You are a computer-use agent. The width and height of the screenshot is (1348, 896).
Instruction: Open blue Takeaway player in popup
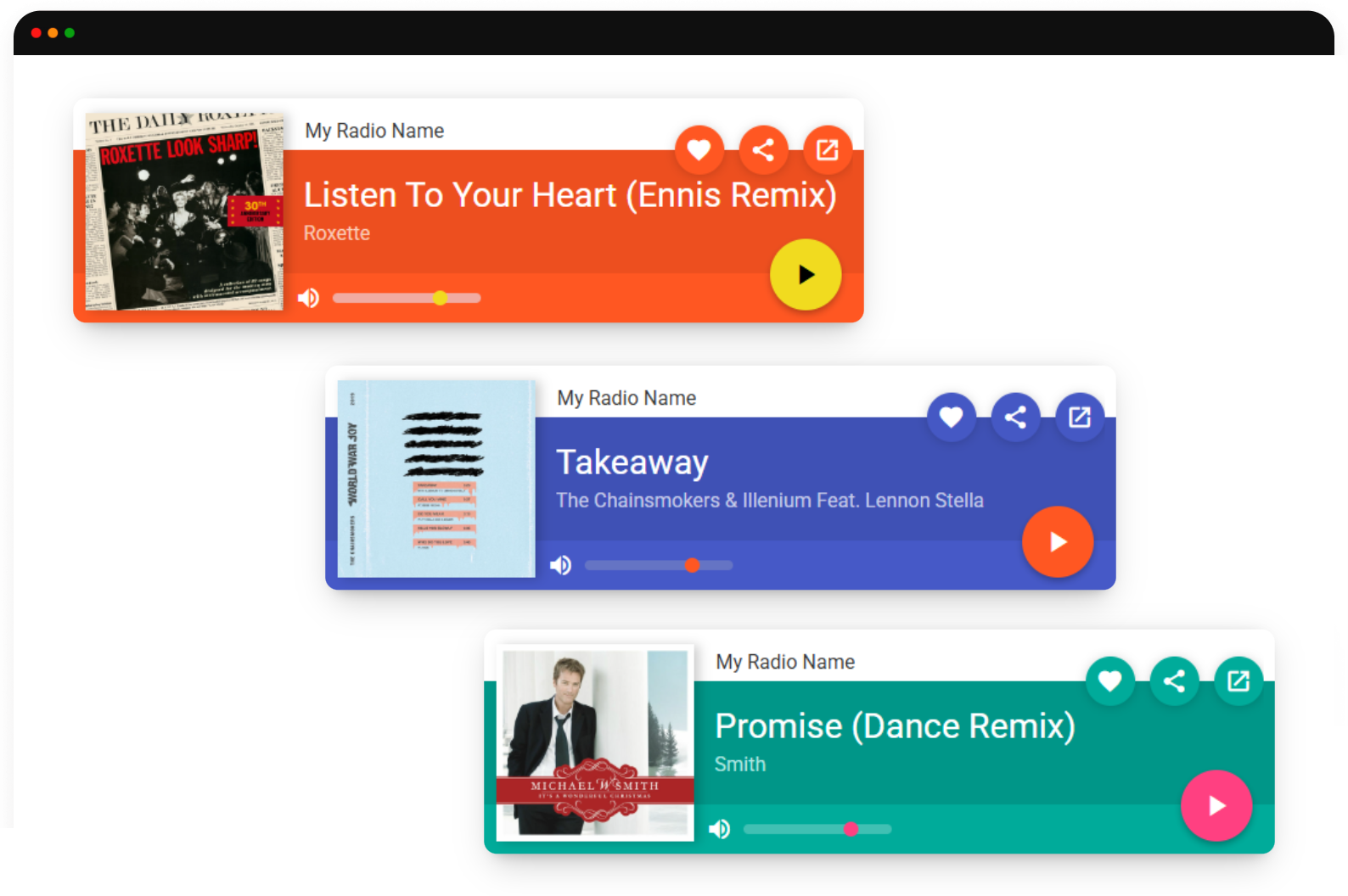click(1080, 417)
